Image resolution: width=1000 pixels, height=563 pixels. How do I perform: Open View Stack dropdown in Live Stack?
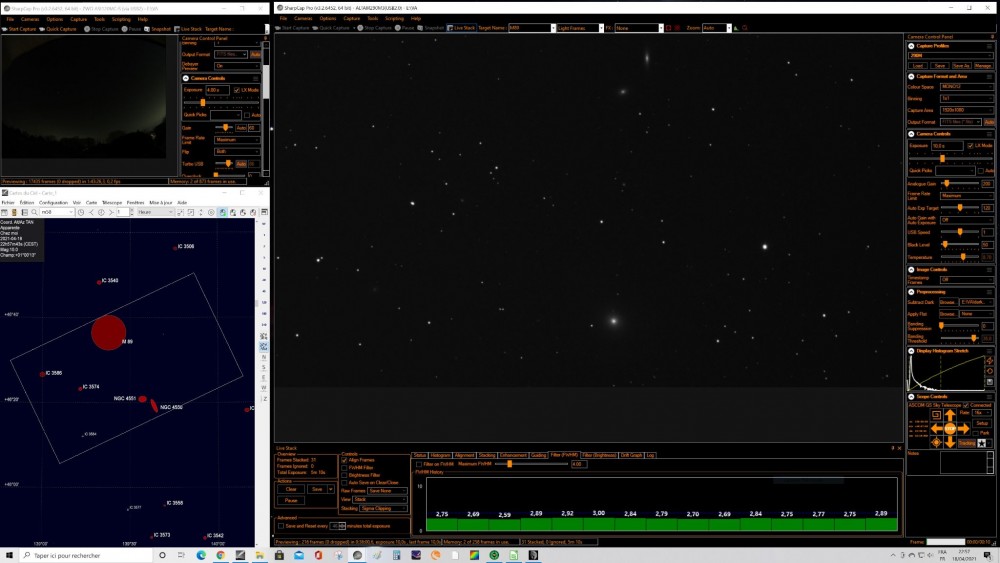(380, 499)
